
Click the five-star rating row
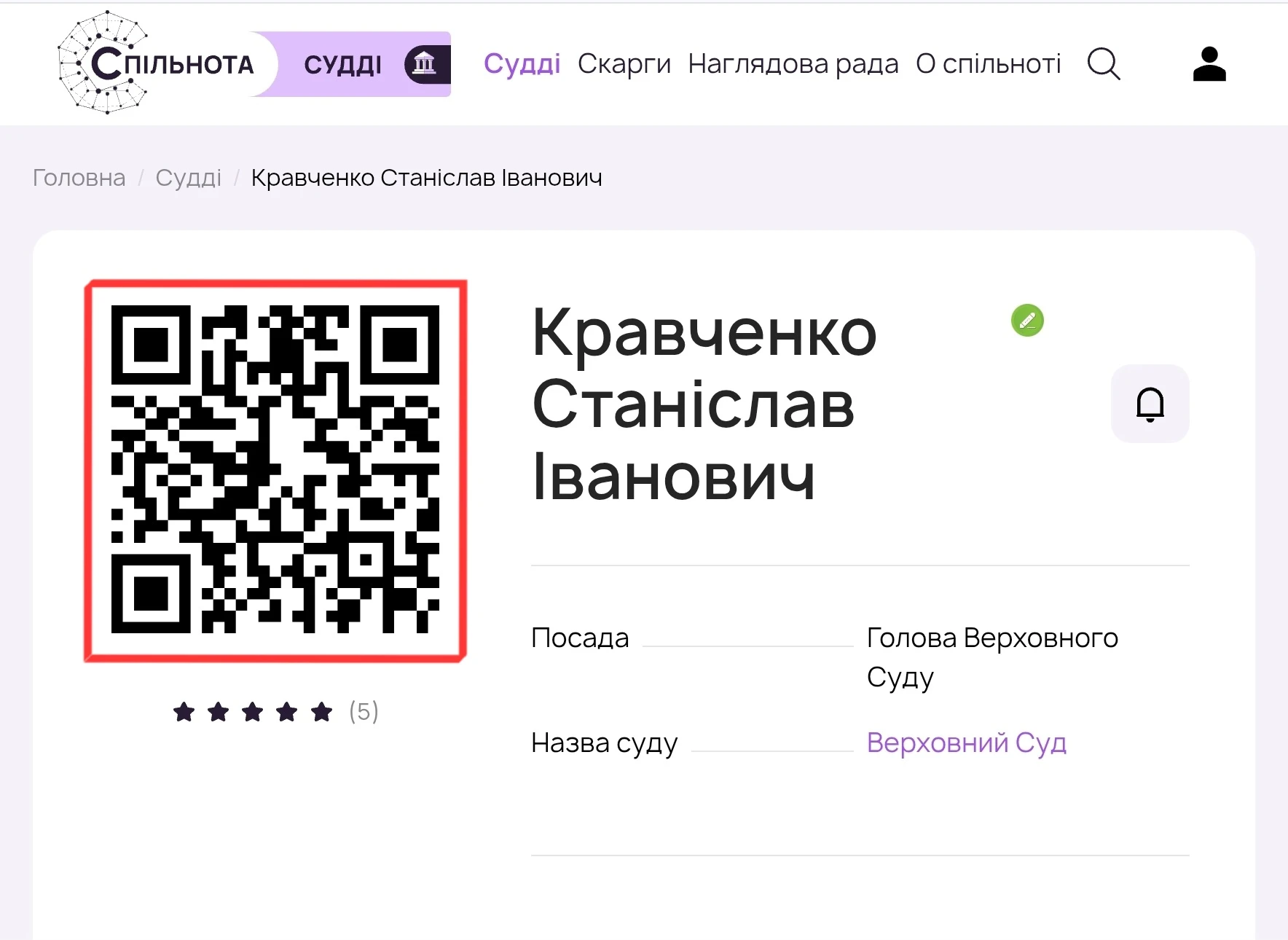(x=253, y=711)
